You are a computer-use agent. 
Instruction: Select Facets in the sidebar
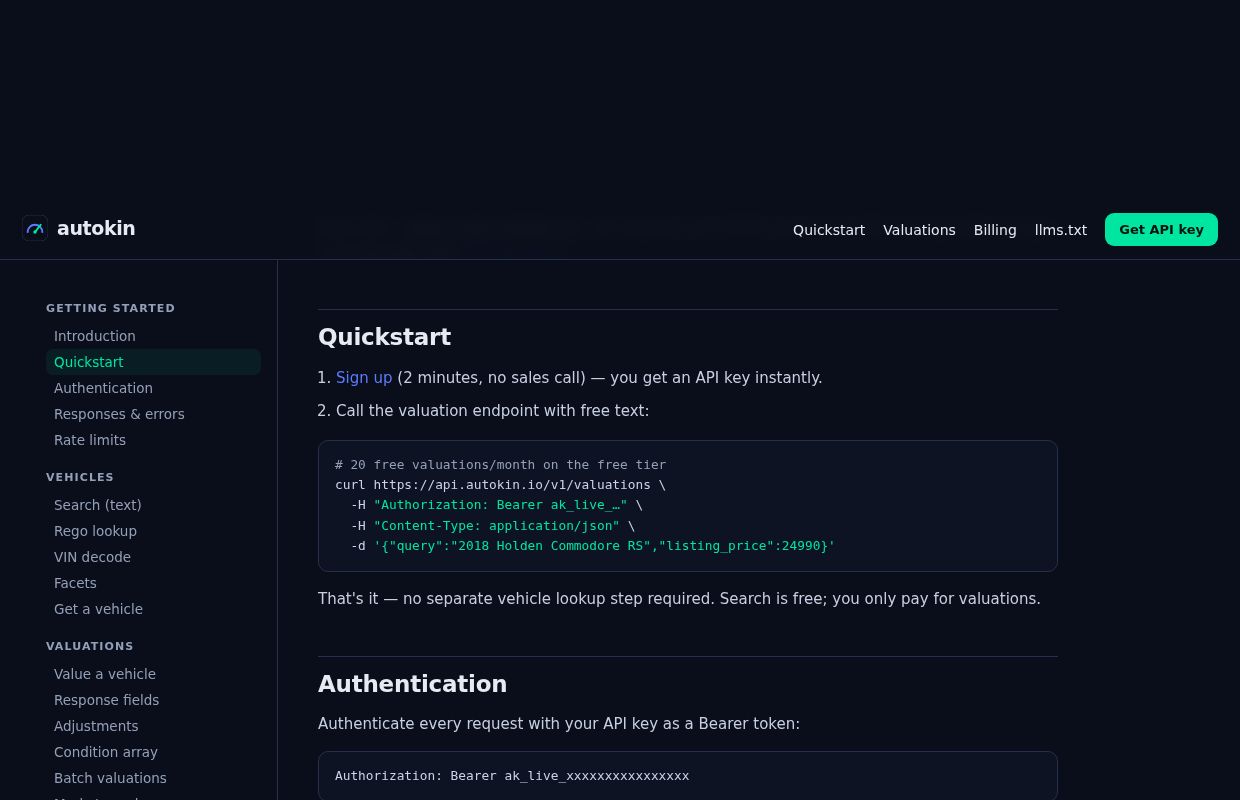[153, 583]
